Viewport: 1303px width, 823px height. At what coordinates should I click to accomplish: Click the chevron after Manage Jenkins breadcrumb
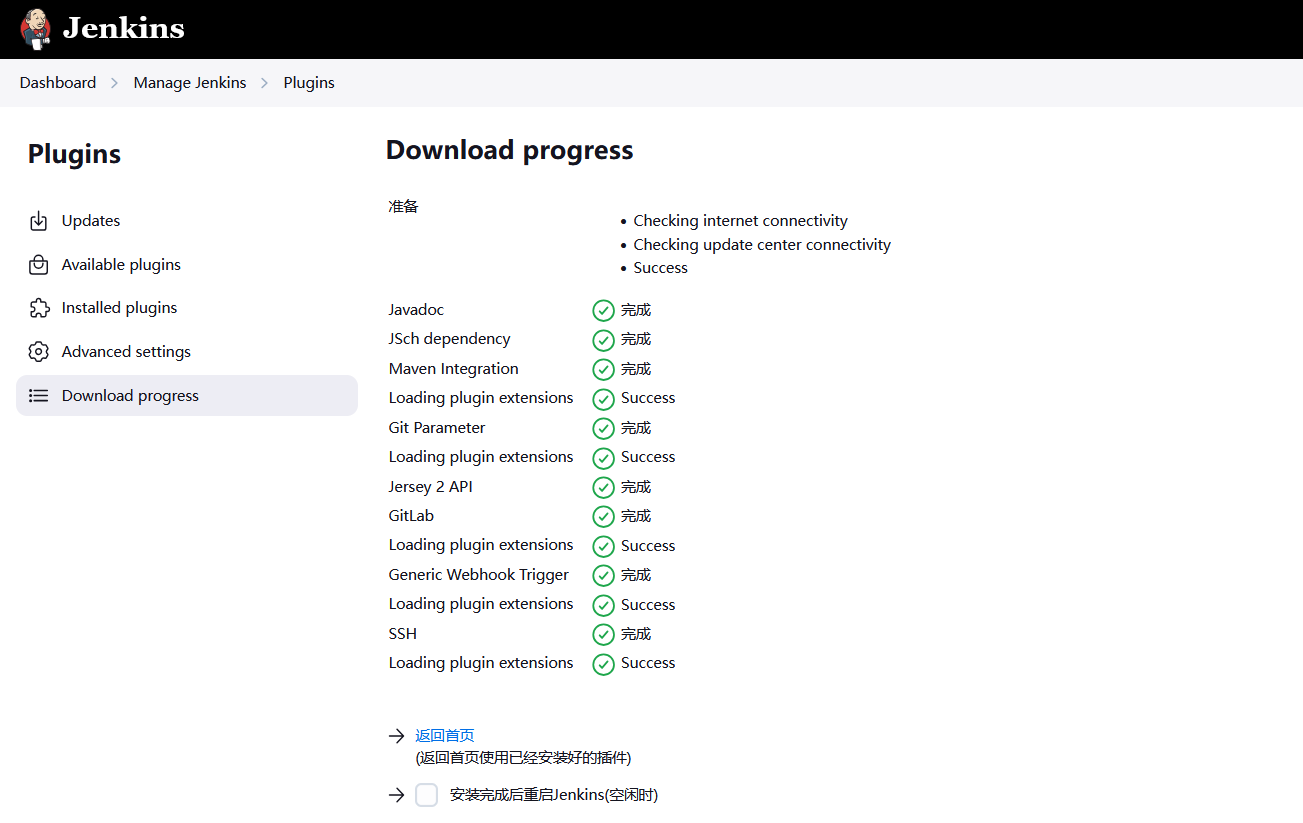click(x=265, y=83)
